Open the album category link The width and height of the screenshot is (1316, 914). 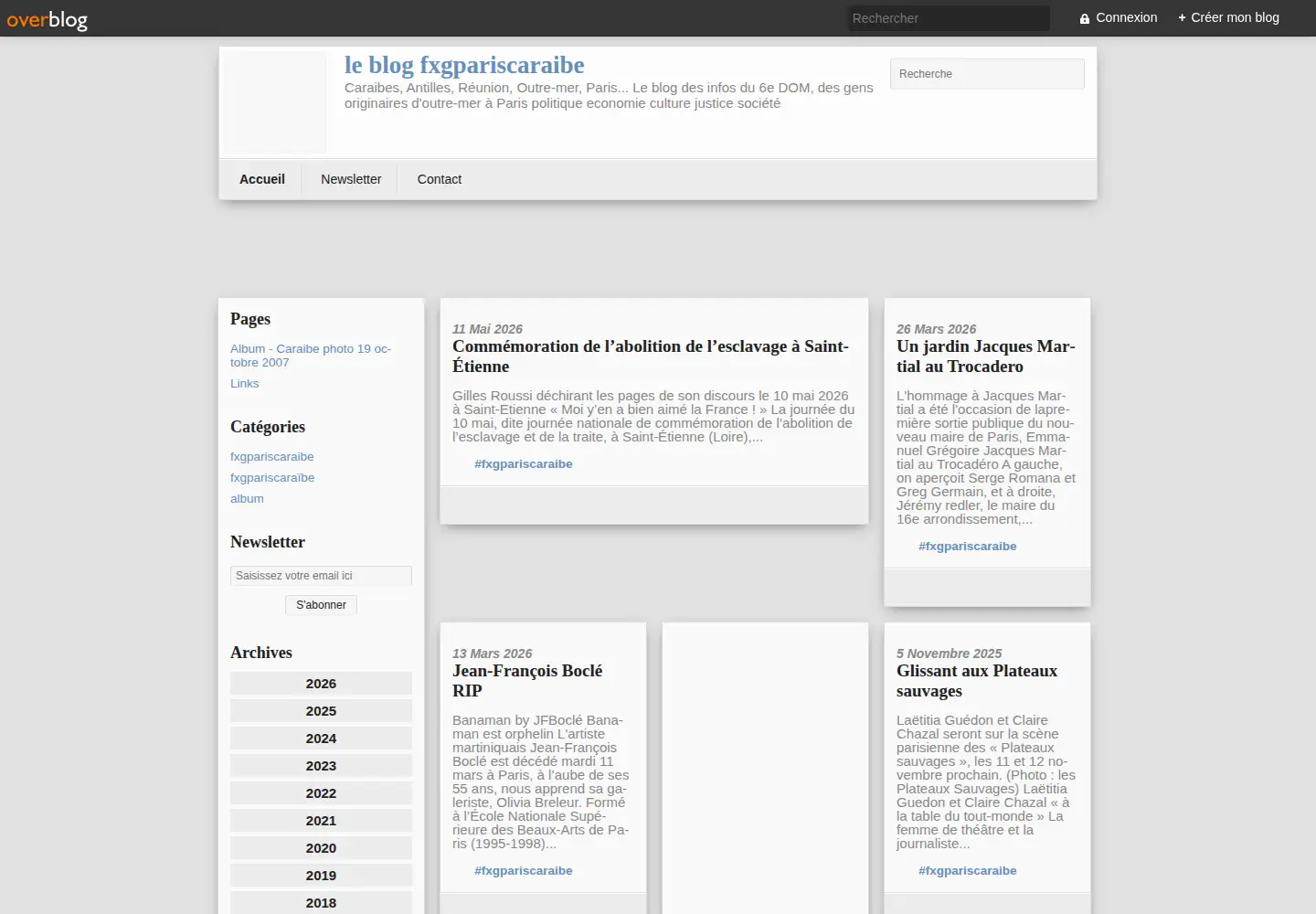[x=247, y=499]
